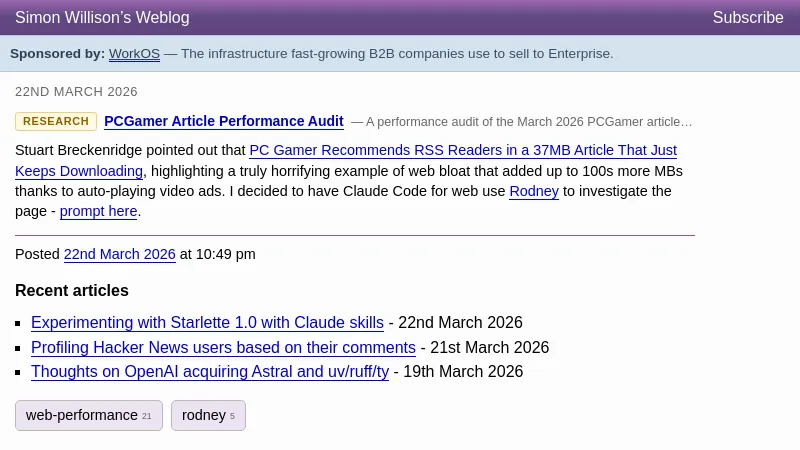Select the web-performance tag

pyautogui.click(x=88, y=415)
